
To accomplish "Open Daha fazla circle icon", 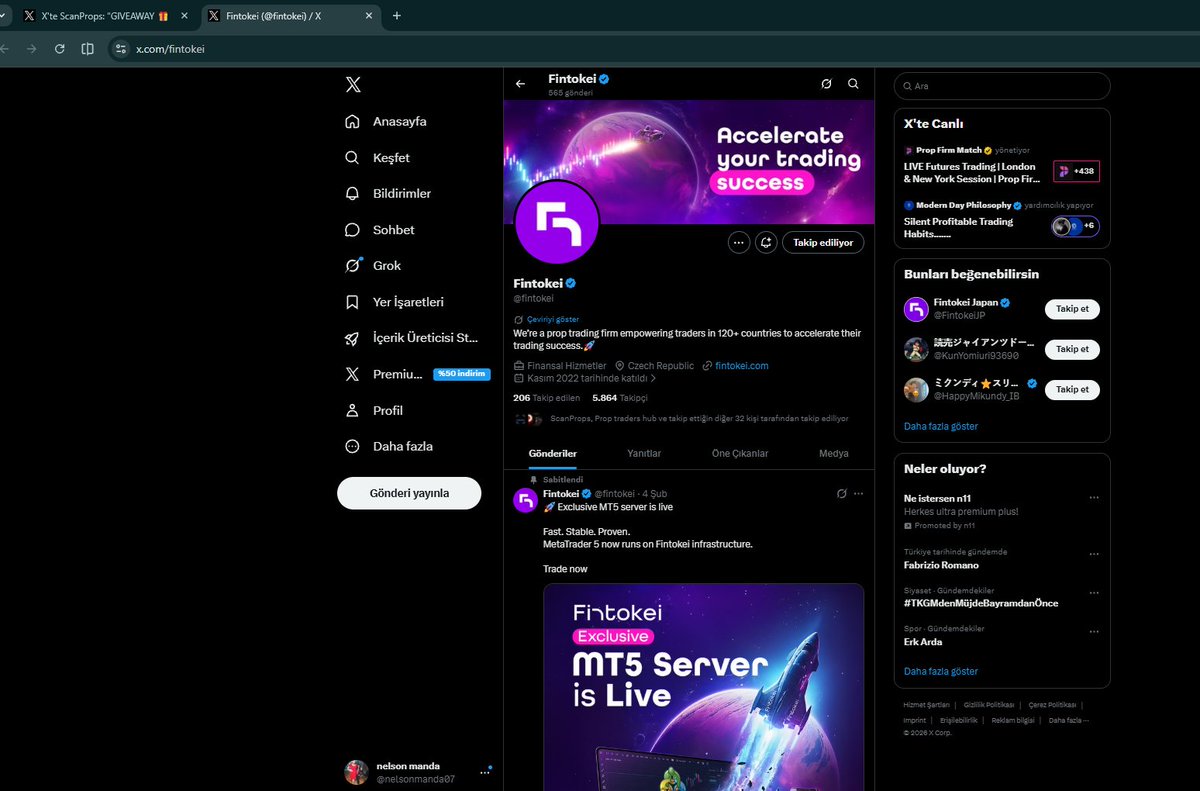I will coord(352,446).
